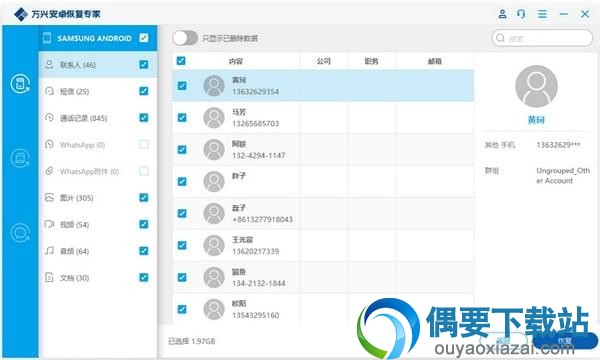Screen dimensions: 600x360
Task: Click the 13632629*** number in details
Action: [x=558, y=145]
